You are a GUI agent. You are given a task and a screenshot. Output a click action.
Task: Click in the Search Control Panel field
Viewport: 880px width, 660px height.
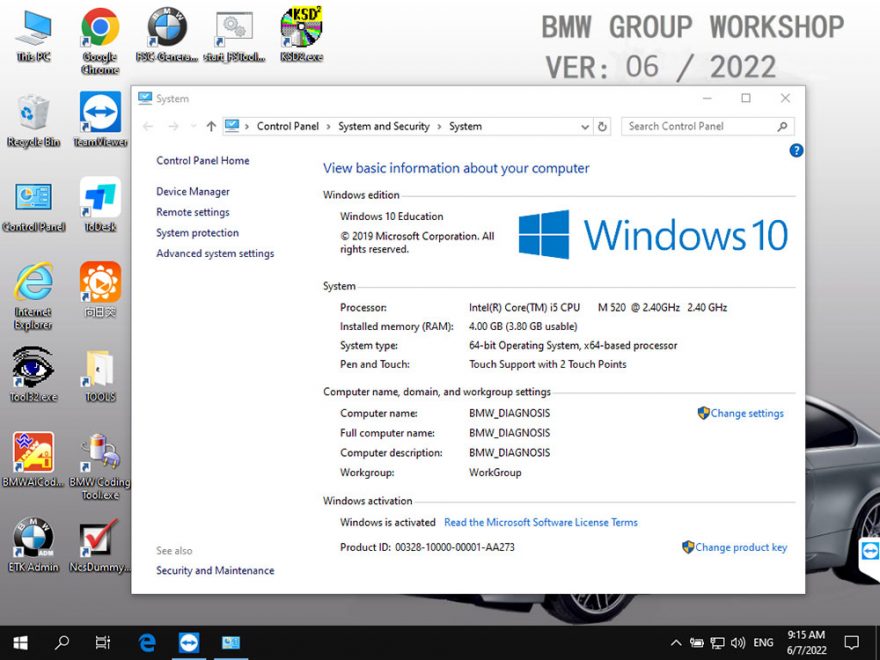tap(700, 126)
